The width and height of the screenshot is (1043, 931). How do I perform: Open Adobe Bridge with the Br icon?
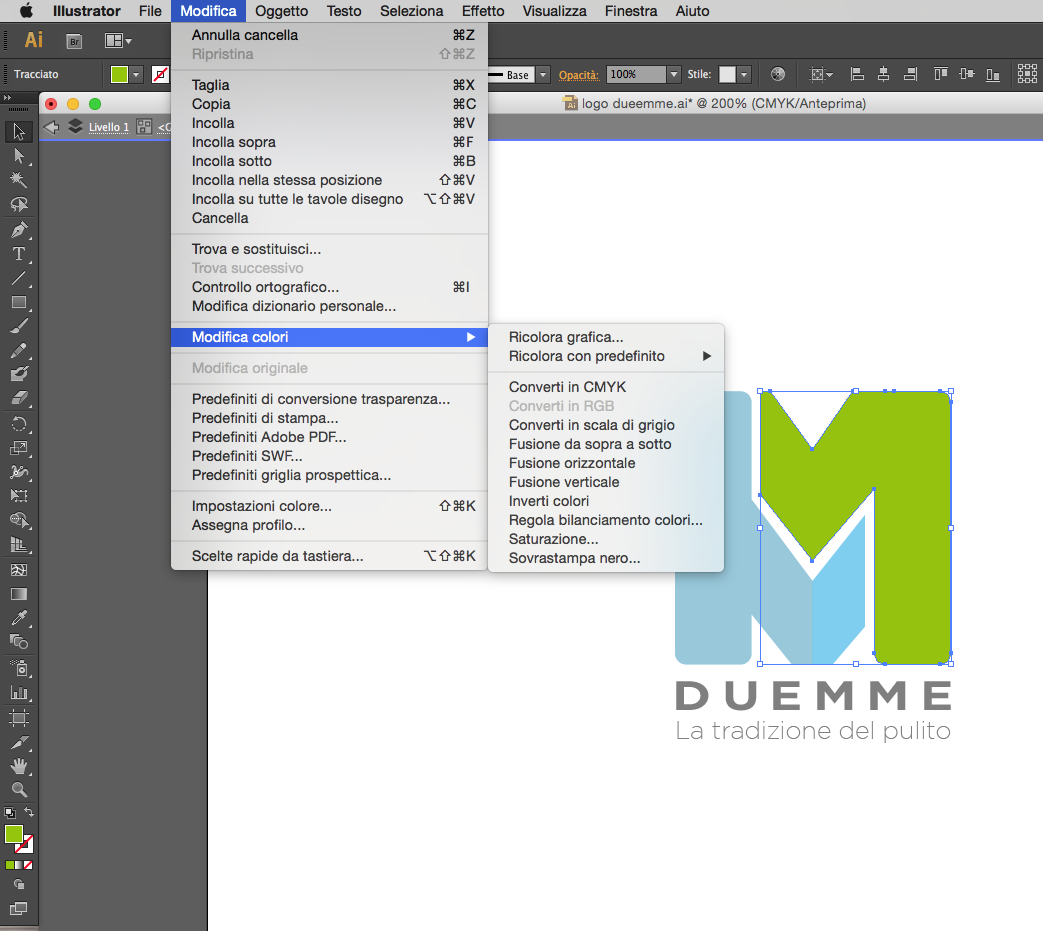[74, 41]
